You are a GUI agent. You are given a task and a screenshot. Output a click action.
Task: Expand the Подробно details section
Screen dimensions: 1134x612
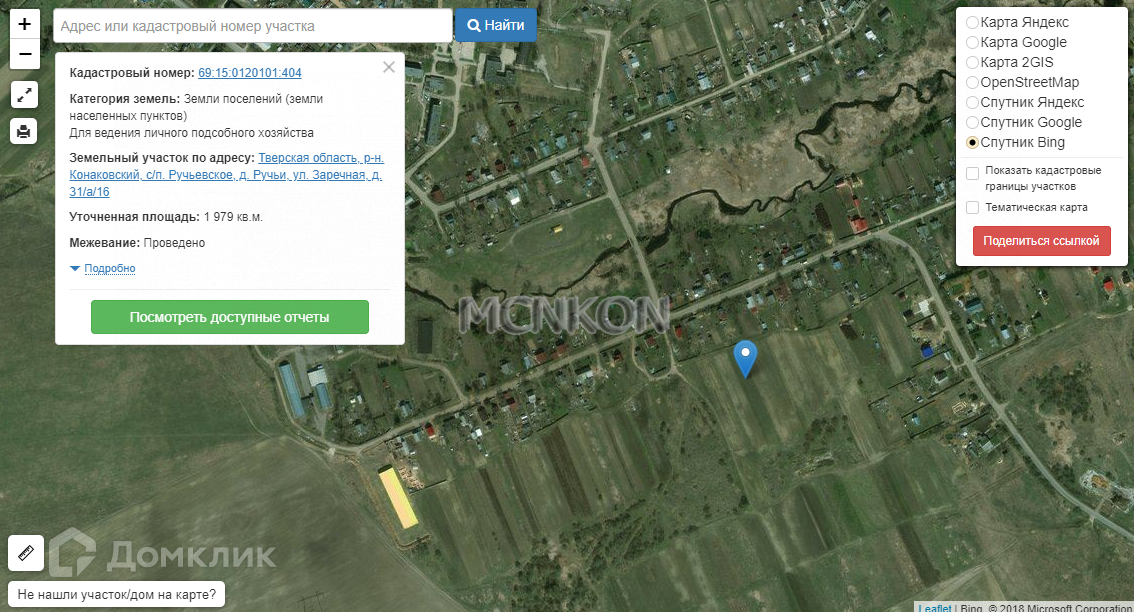(109, 268)
